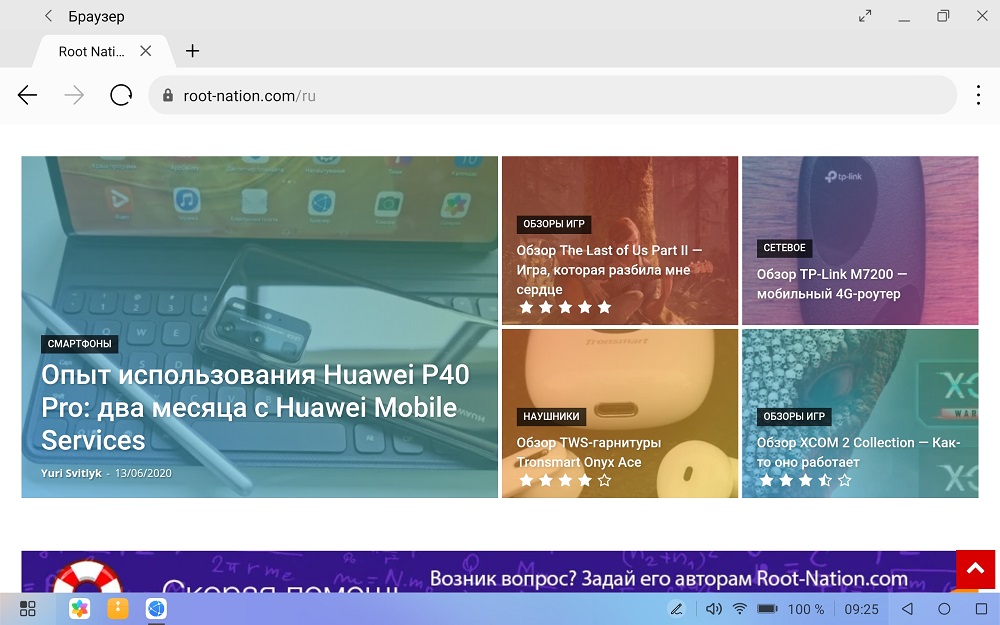Click the Root-Nation.com help banner
The height and width of the screenshot is (625, 1000).
[489, 572]
